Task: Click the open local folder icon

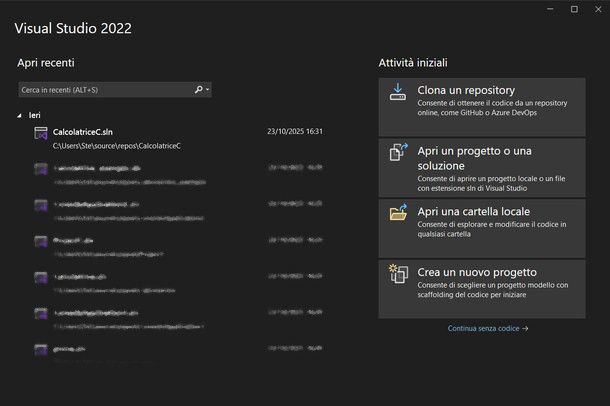Action: (398, 212)
